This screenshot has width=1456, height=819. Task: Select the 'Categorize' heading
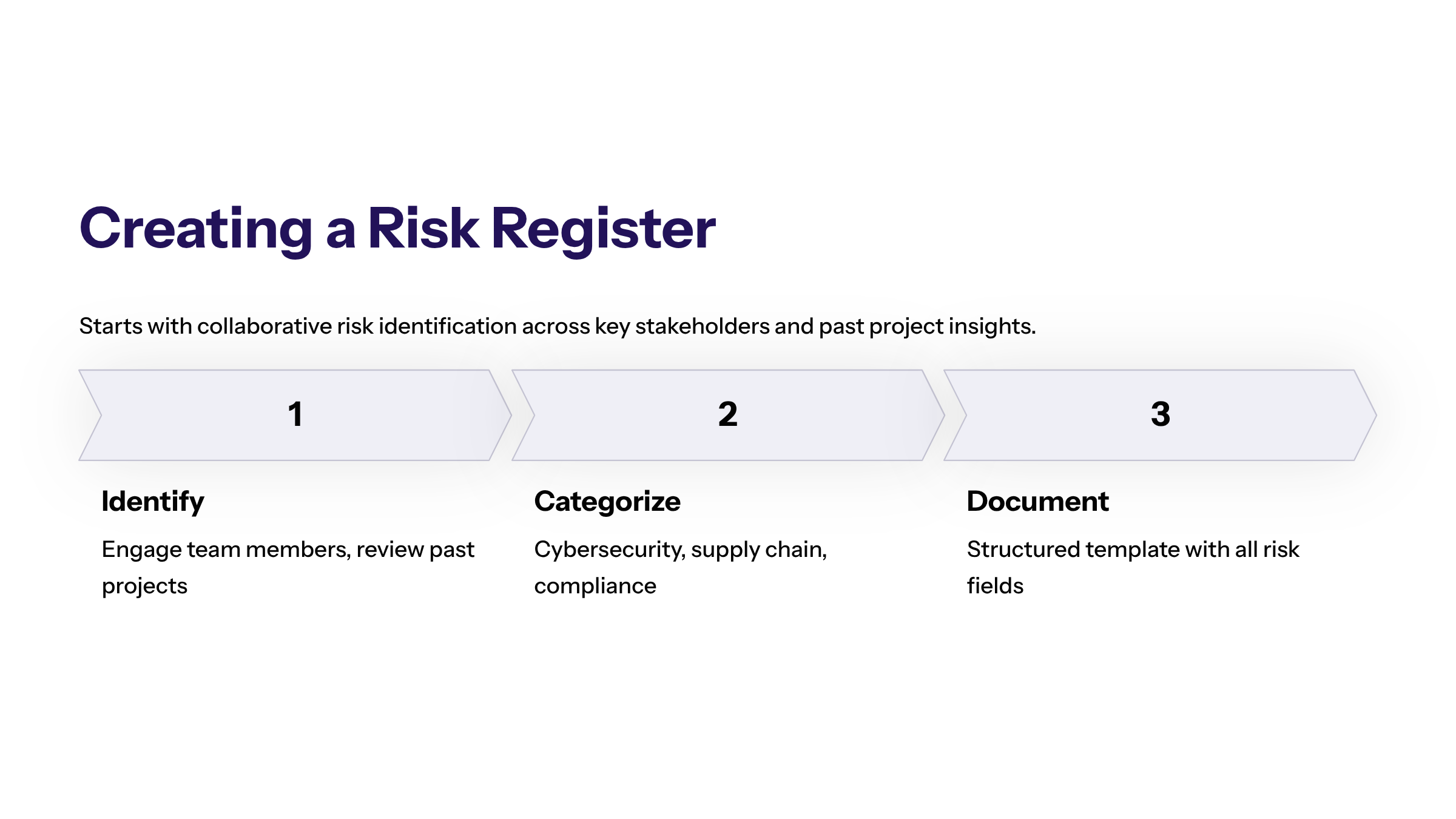pyautogui.click(x=607, y=502)
